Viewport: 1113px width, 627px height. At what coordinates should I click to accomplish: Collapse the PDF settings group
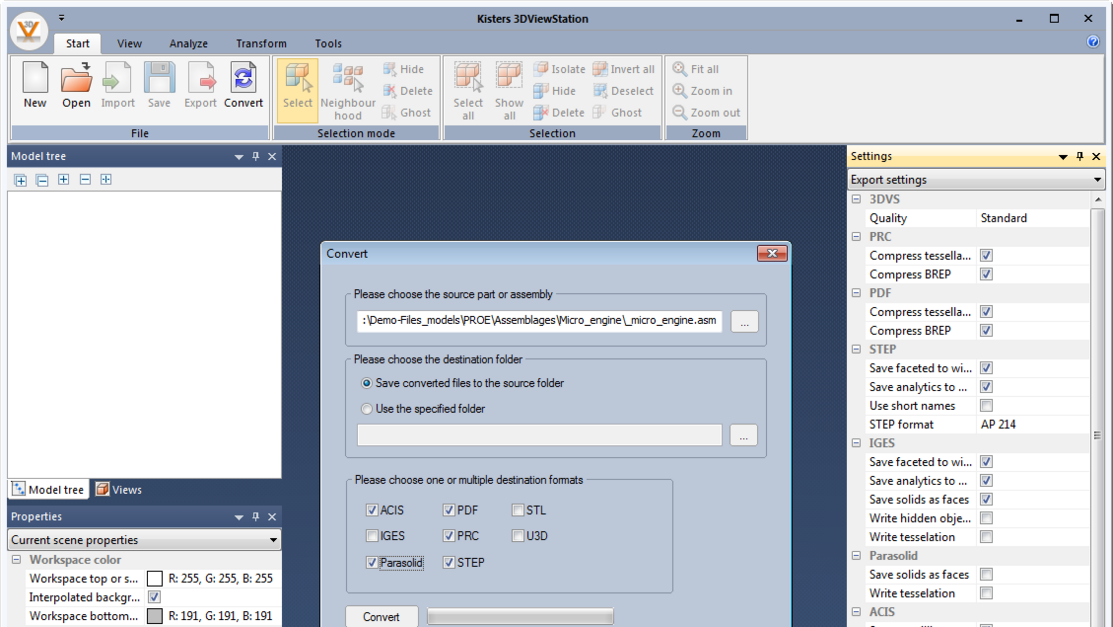click(857, 293)
